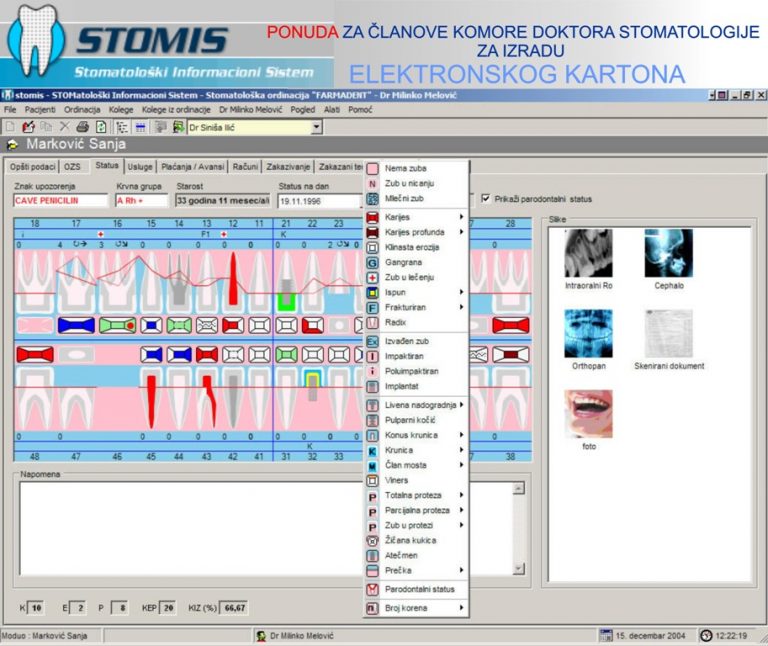The image size is (768, 646).
Task: Click the print icon in the toolbar
Action: point(82,127)
